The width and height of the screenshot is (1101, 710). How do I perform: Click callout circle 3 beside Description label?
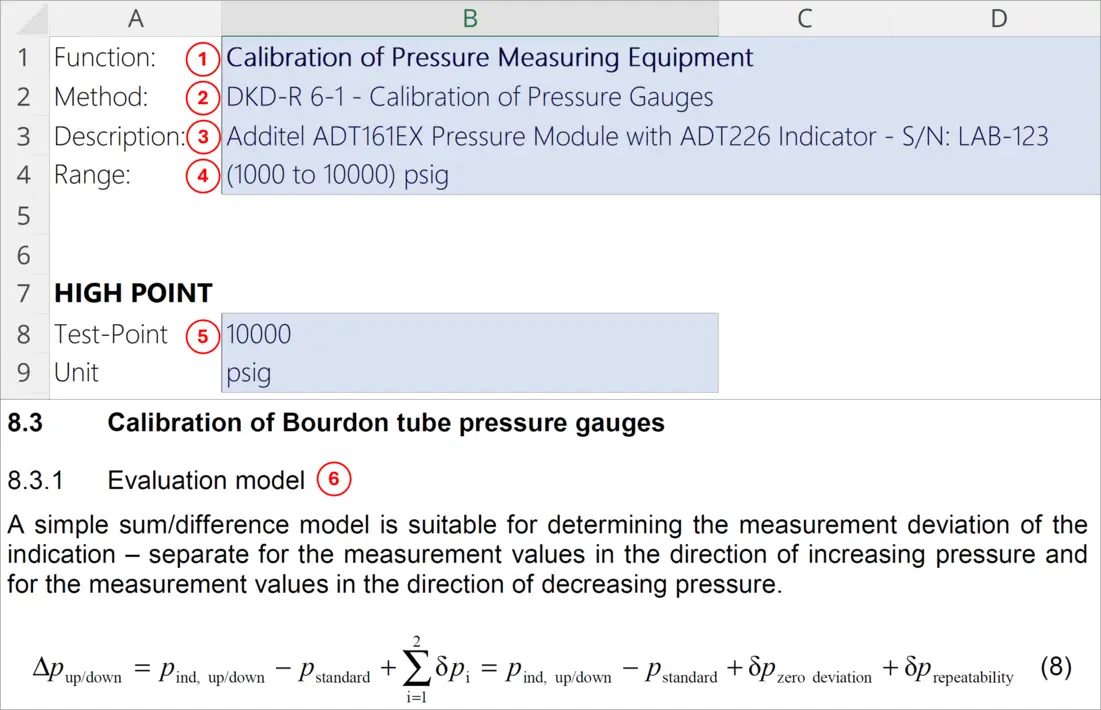click(202, 136)
